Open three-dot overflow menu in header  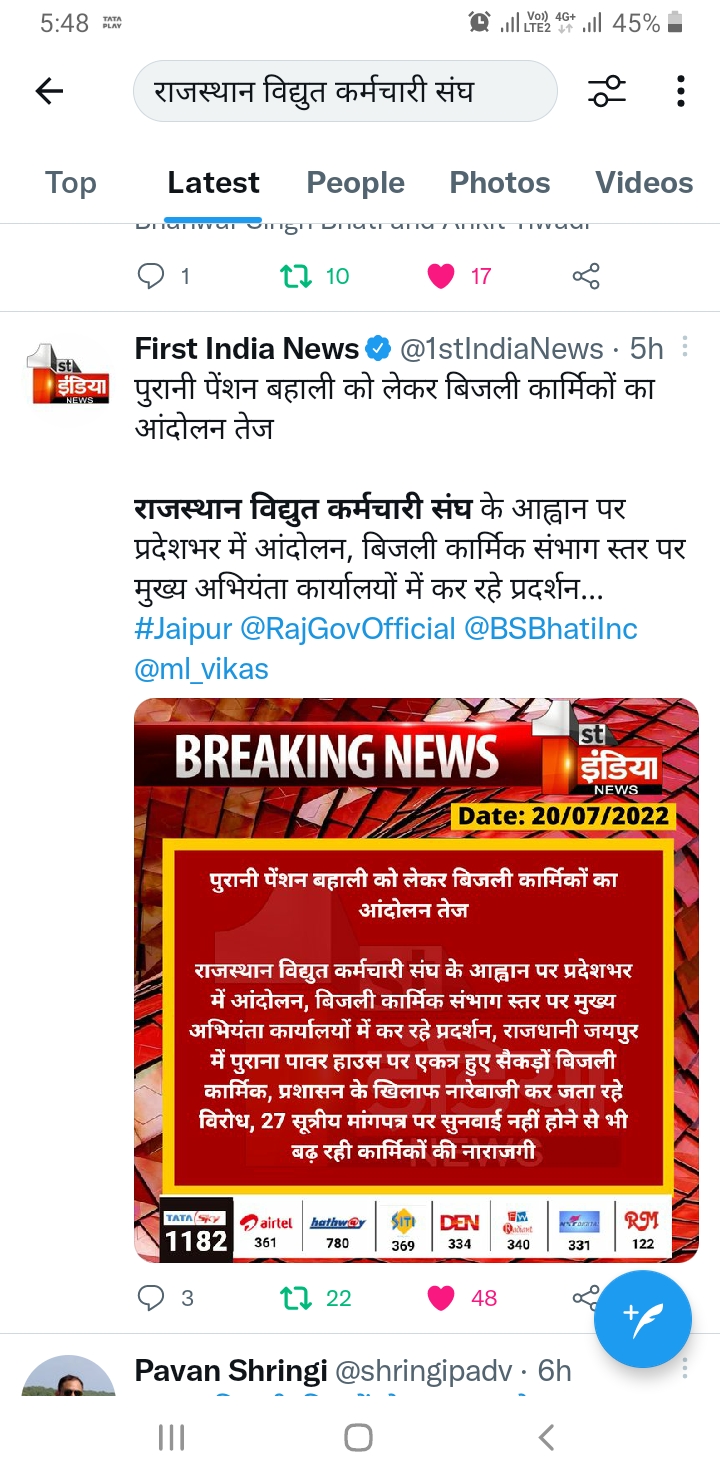click(680, 92)
